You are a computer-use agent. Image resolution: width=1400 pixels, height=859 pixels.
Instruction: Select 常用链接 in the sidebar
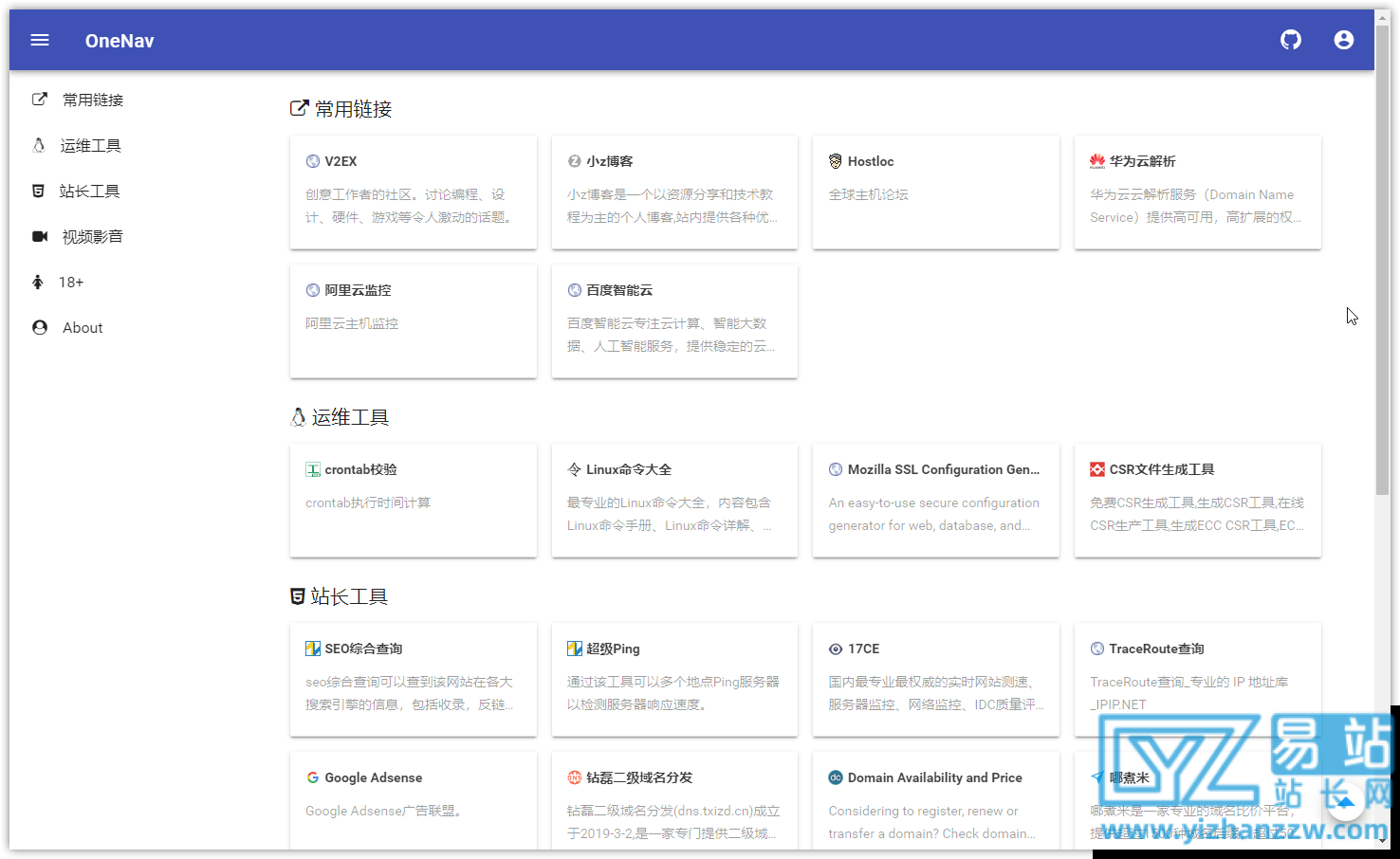(93, 100)
